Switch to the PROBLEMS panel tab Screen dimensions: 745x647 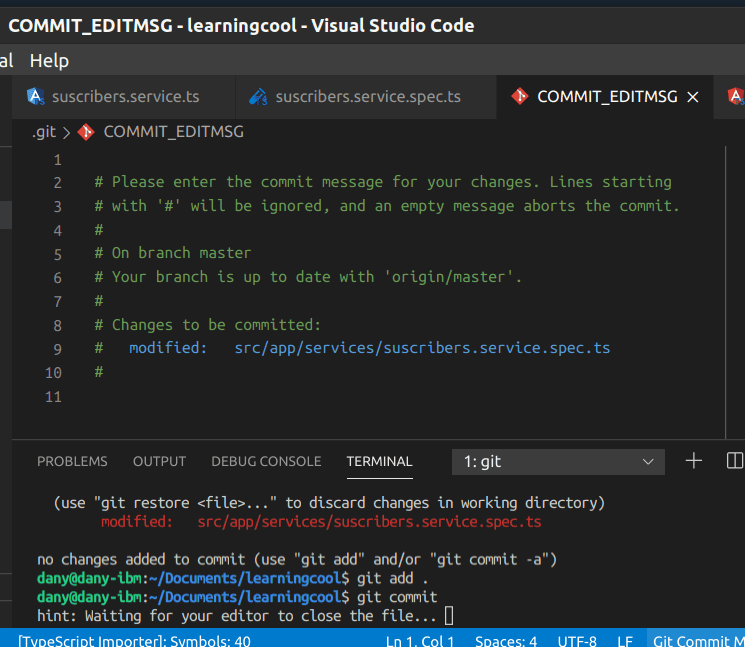pyautogui.click(x=72, y=462)
